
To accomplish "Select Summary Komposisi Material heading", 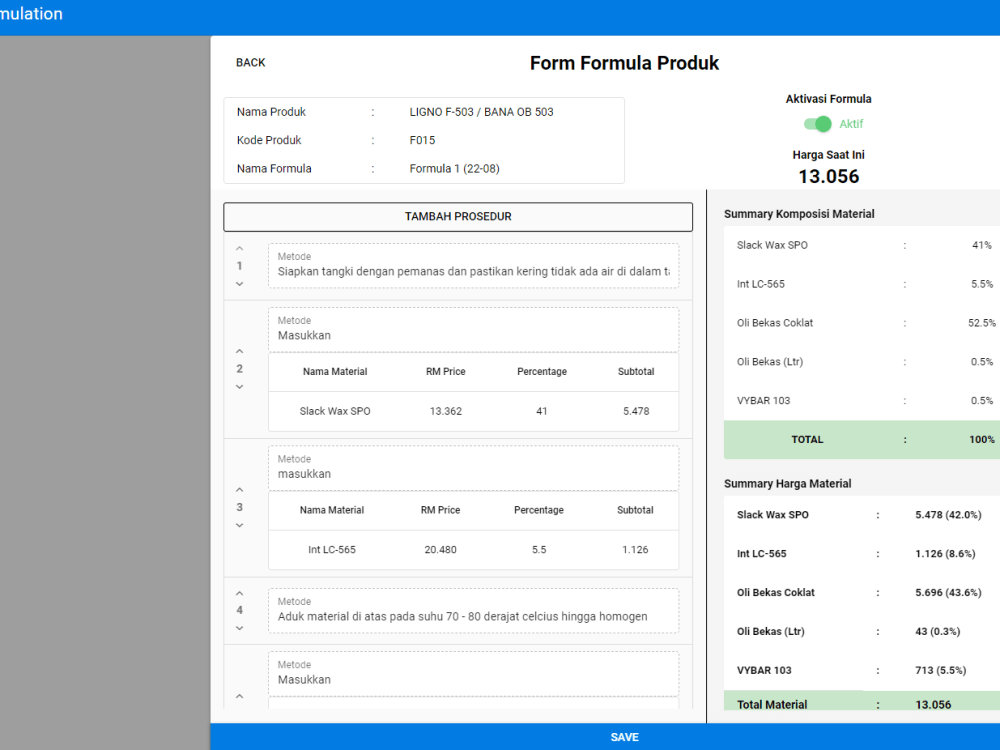I will (799, 214).
